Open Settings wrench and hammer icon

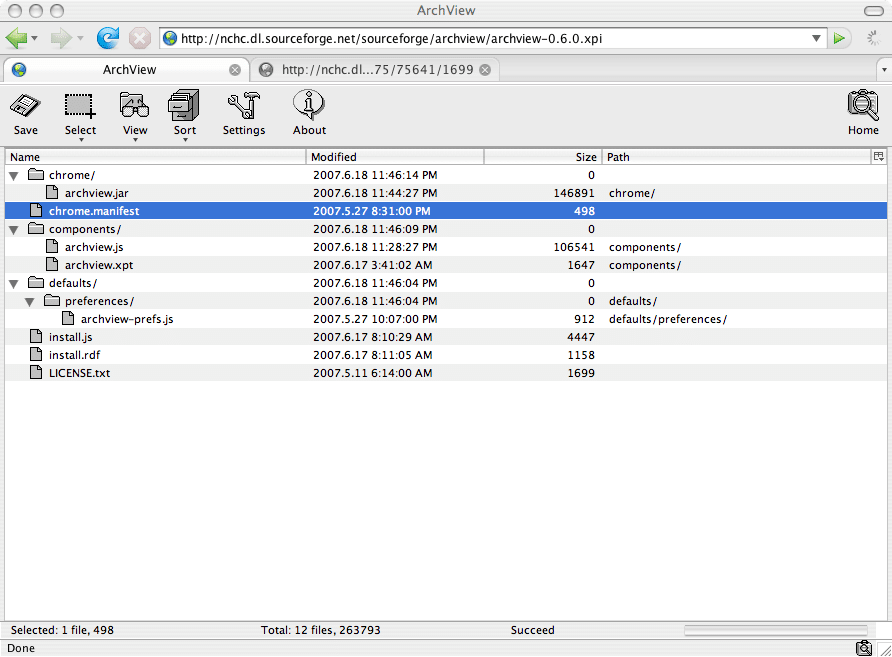pyautogui.click(x=243, y=106)
